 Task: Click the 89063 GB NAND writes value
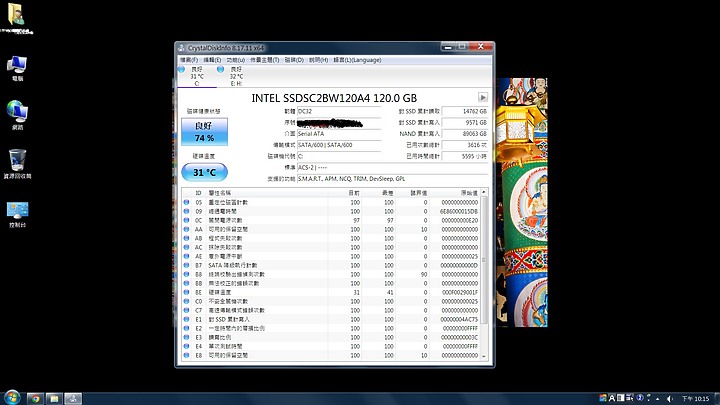click(x=465, y=134)
